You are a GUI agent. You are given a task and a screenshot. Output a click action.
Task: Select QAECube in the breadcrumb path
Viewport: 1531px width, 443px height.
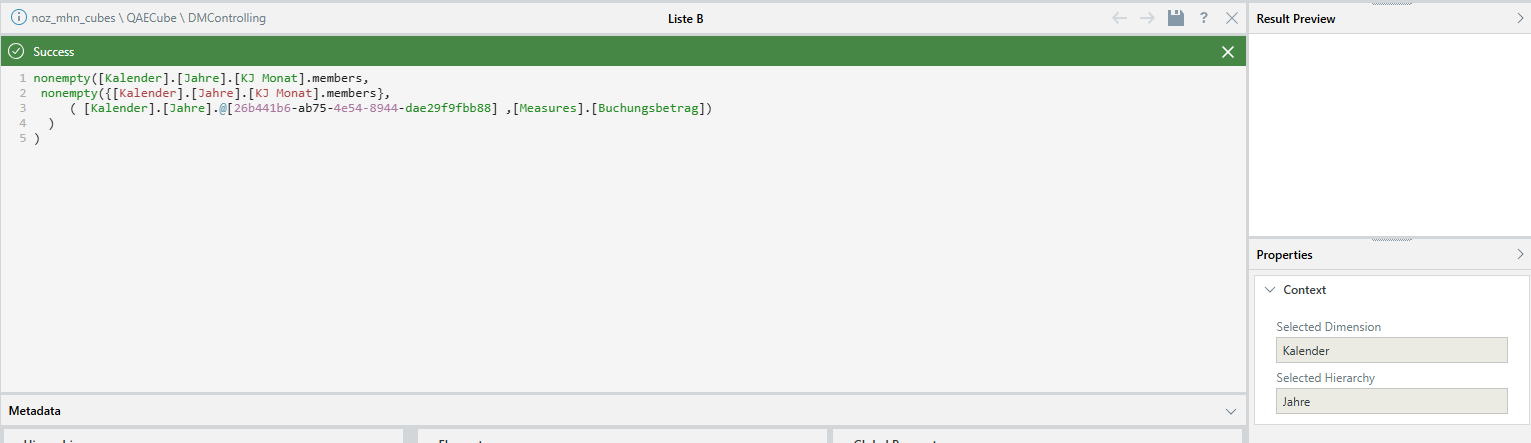153,18
